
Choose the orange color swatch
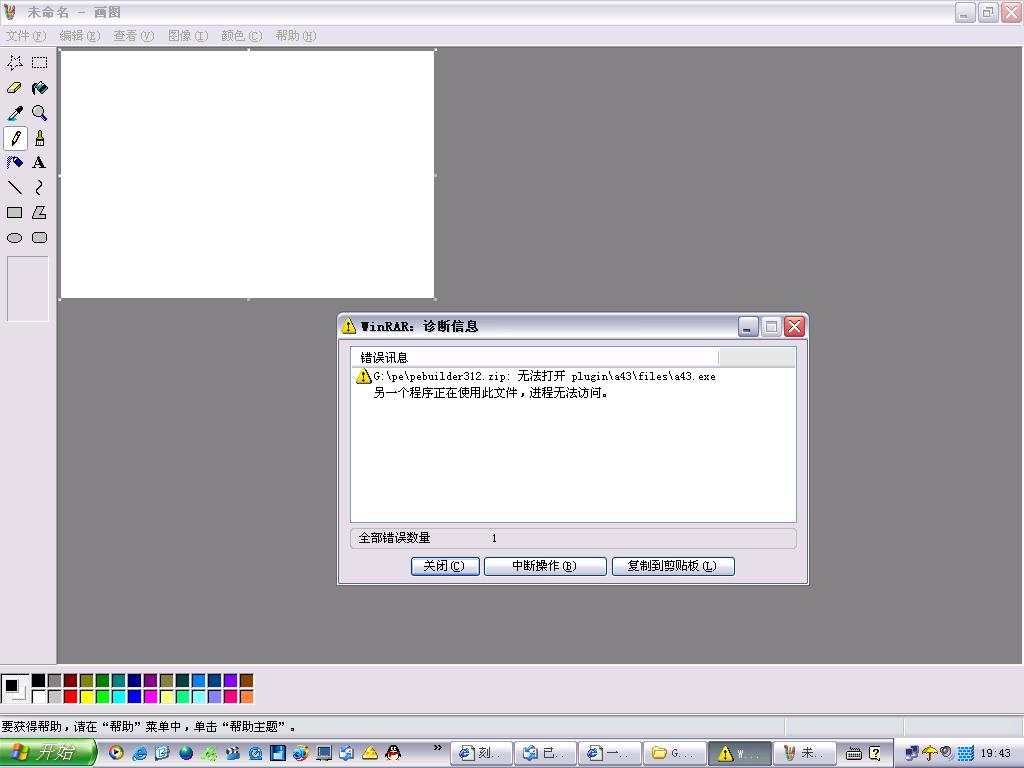(246, 696)
